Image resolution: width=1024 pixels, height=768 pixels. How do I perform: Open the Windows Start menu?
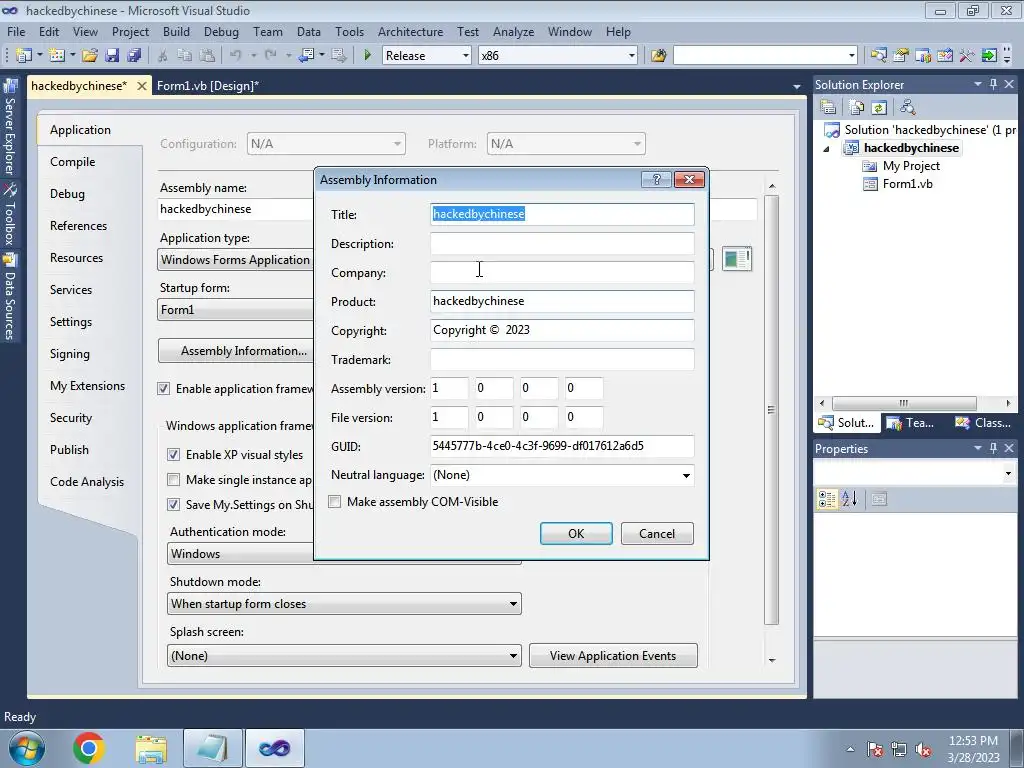(26, 748)
